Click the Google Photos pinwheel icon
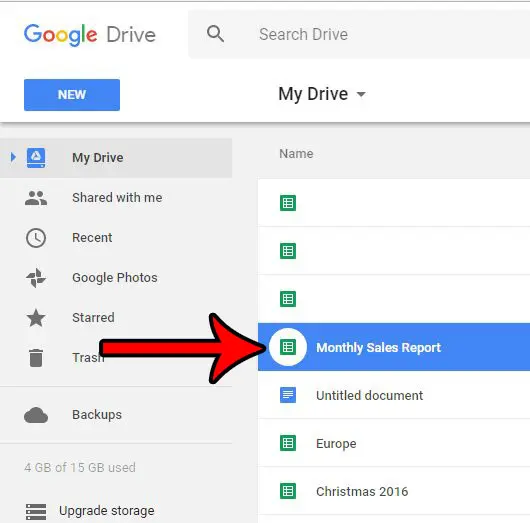530x523 pixels. 36,278
